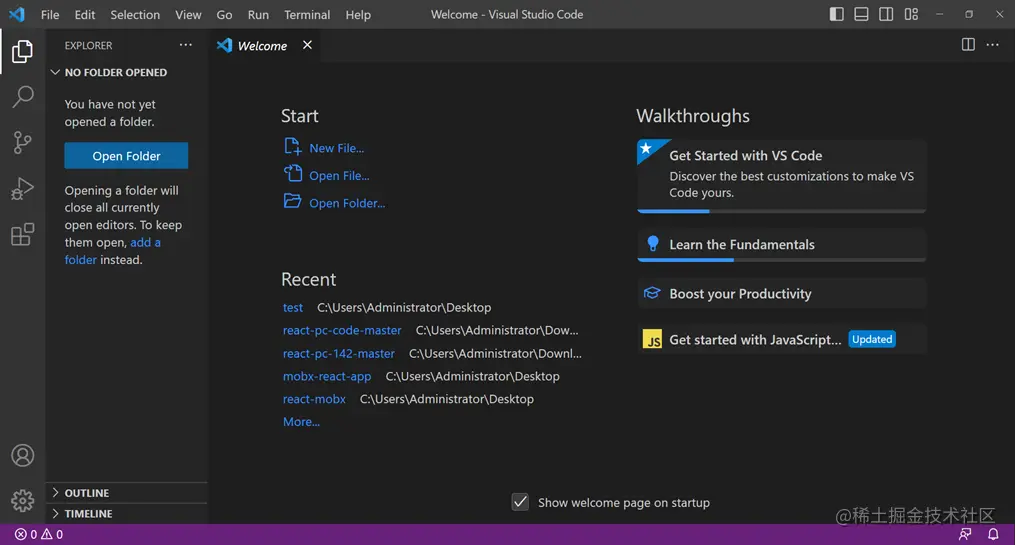
Task: Open Run and Debug view
Action: (22, 189)
